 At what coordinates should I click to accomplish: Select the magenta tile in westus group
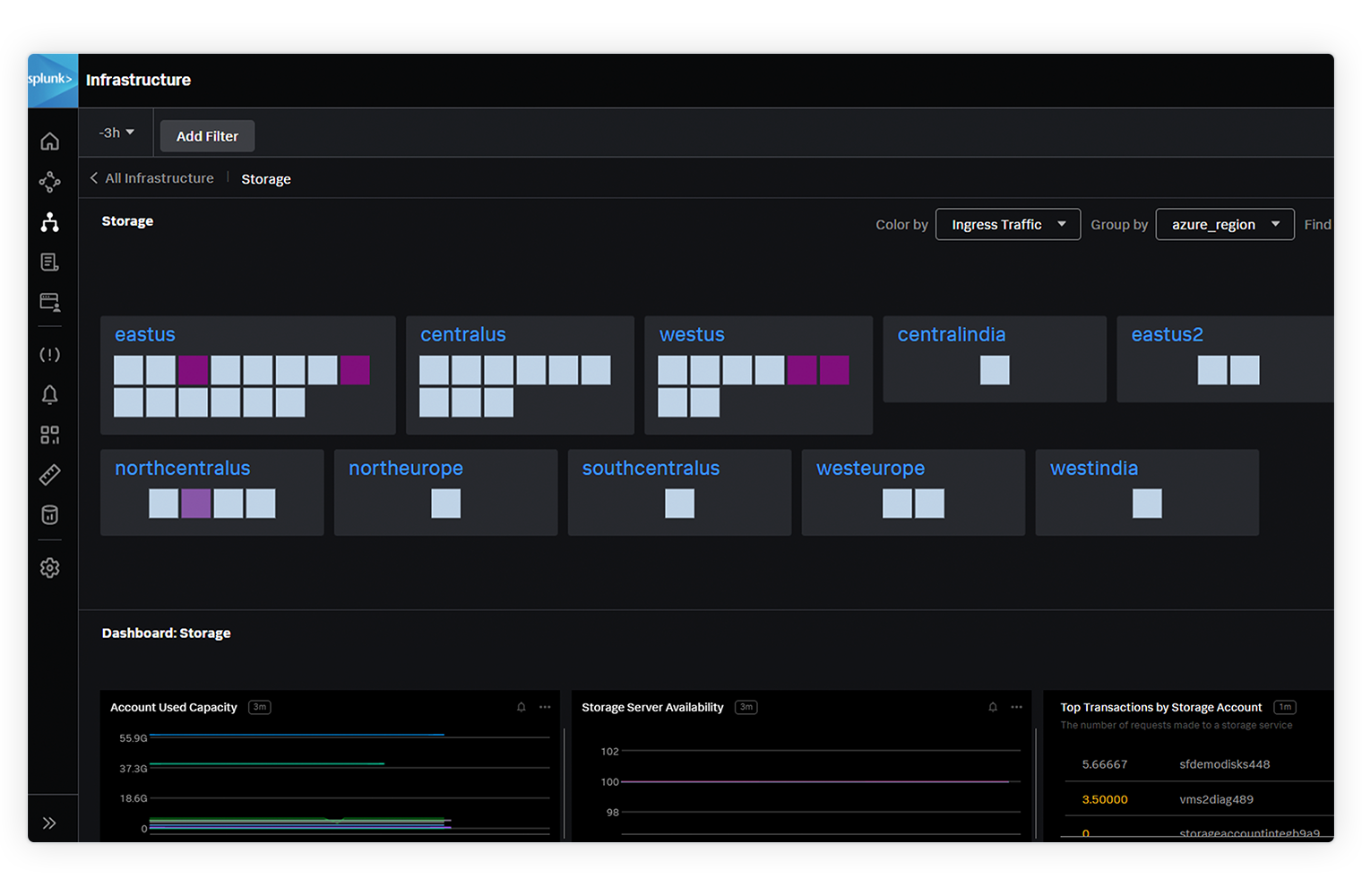point(801,369)
